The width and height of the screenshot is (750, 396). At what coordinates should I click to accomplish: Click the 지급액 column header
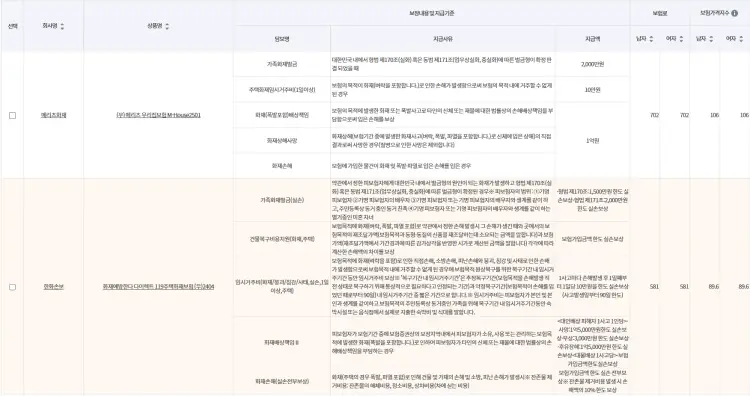click(x=593, y=39)
